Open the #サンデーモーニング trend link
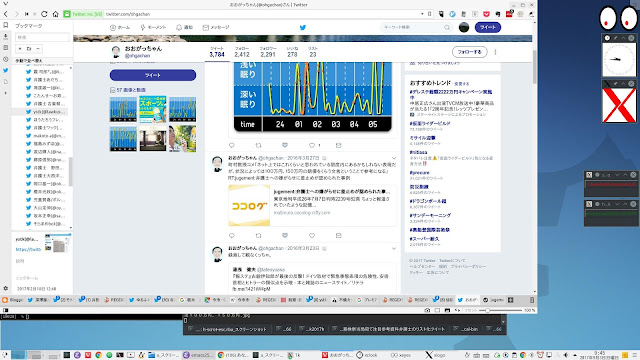The height and width of the screenshot is (360, 640). [430, 216]
